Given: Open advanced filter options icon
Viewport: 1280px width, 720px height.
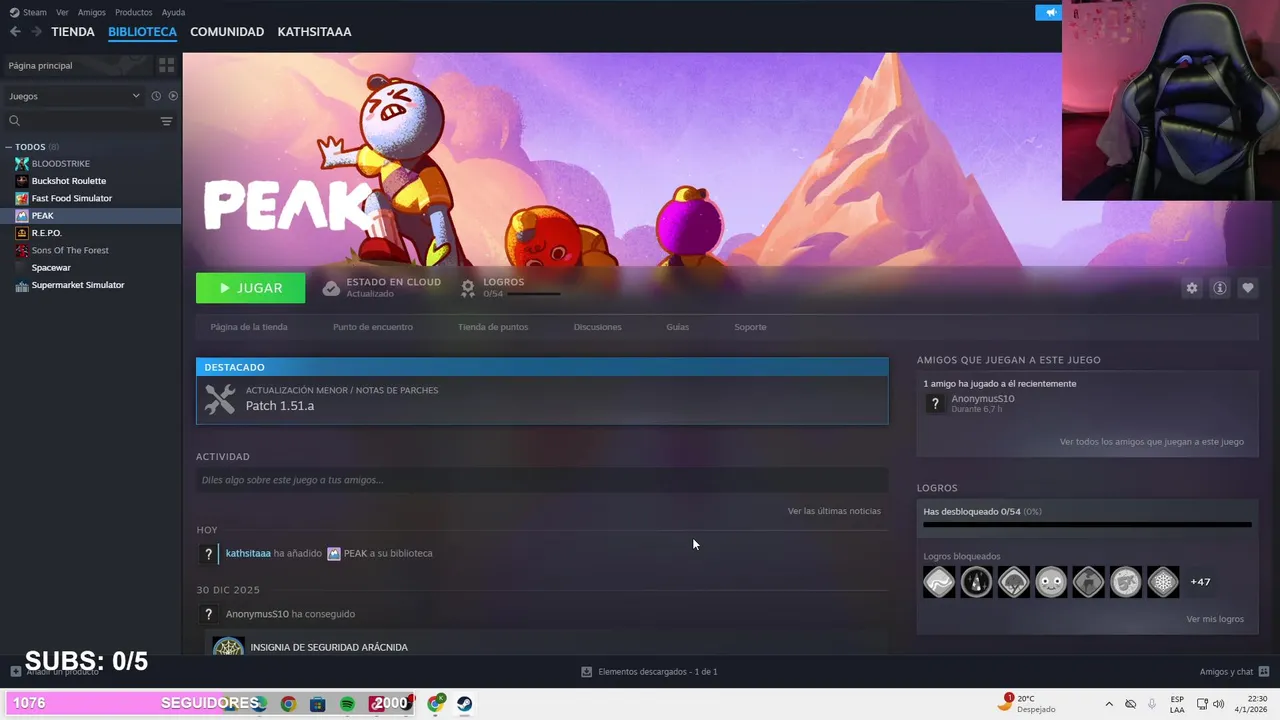Looking at the screenshot, I should [167, 121].
